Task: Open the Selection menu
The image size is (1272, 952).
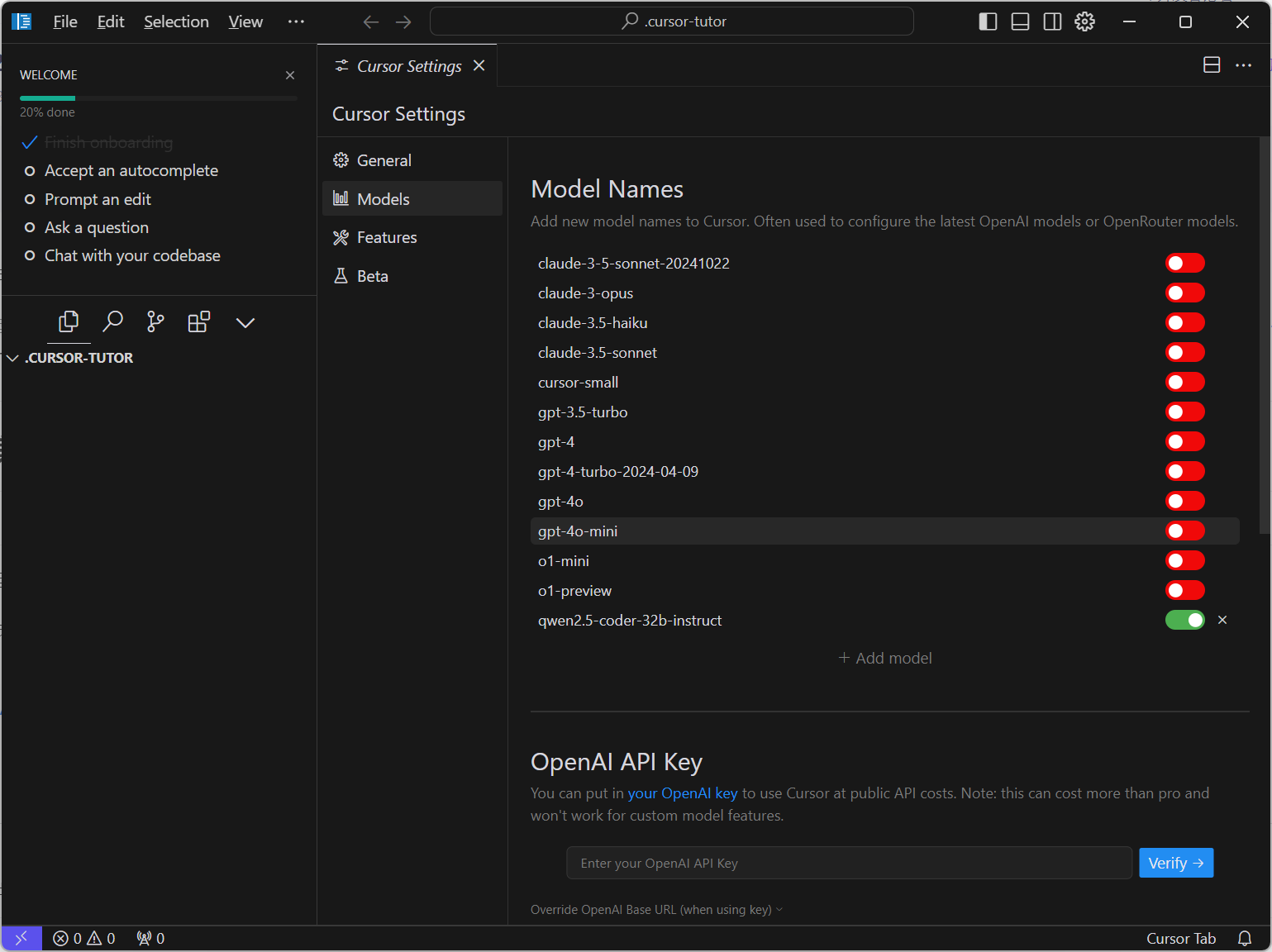Action: pyautogui.click(x=176, y=21)
